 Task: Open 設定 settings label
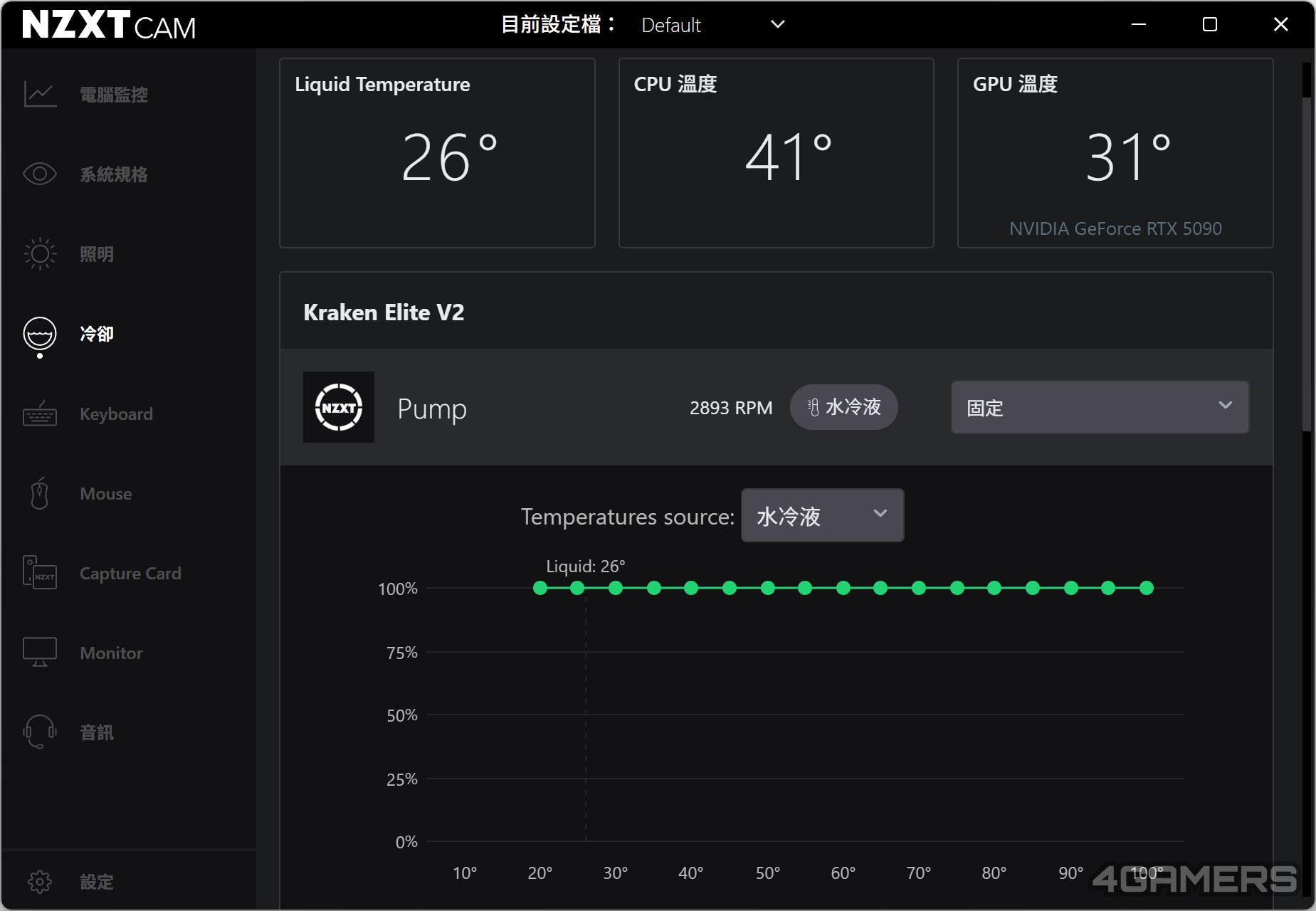(x=97, y=883)
